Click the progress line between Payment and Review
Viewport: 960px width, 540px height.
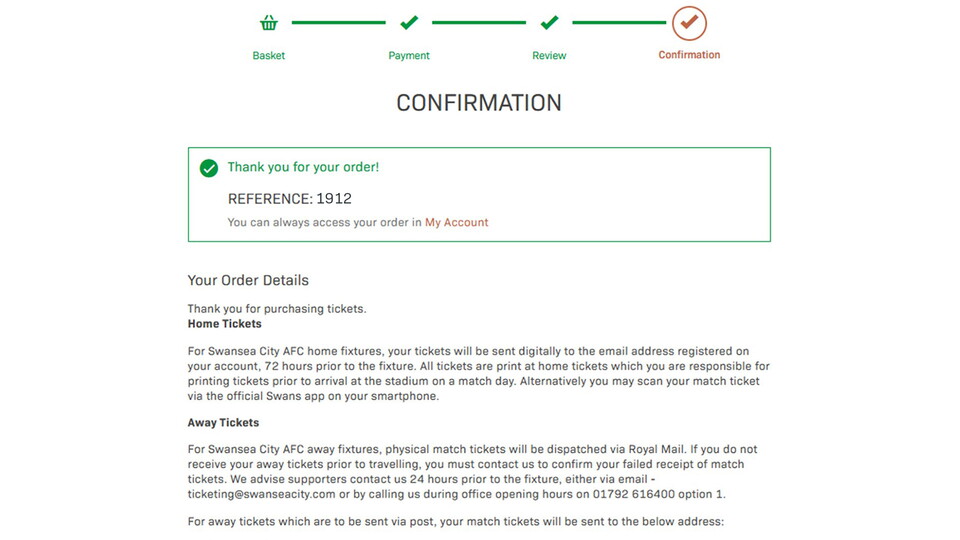(479, 22)
